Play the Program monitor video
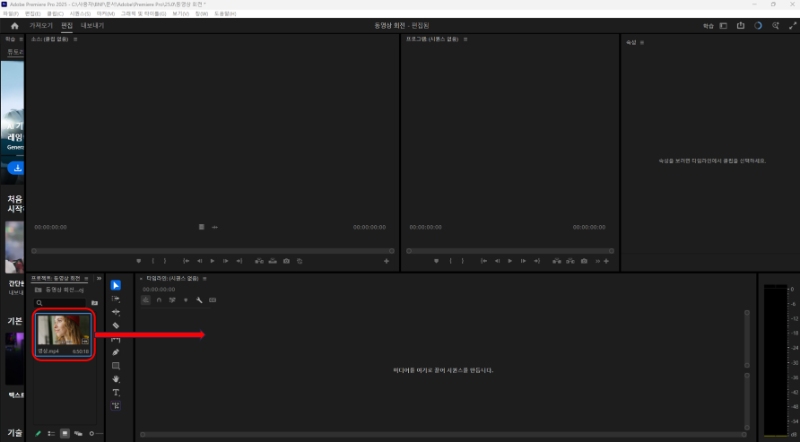This screenshot has width=800, height=442. coord(511,260)
